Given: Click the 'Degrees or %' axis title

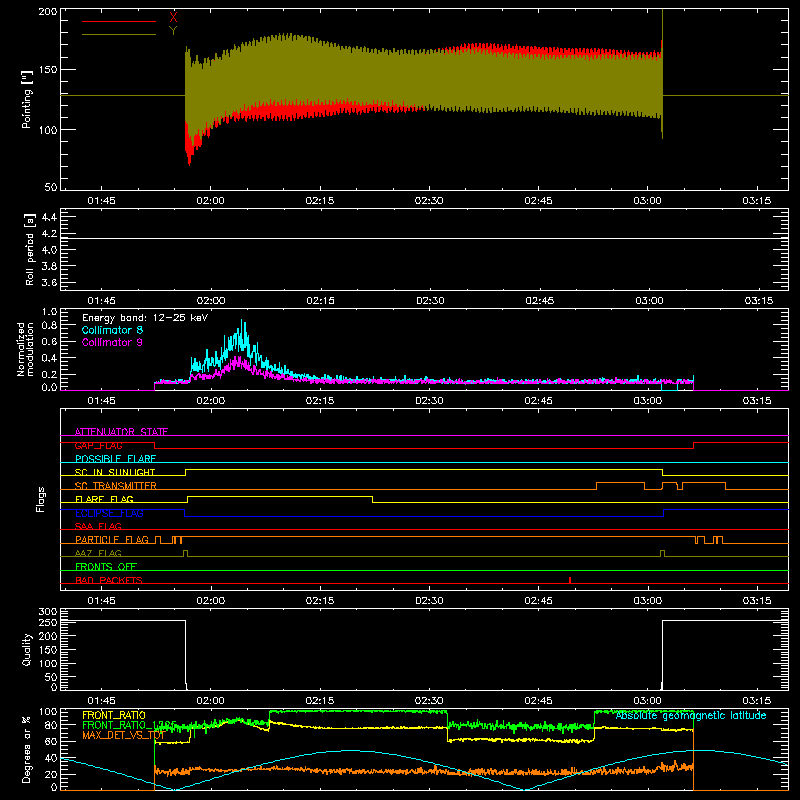Looking at the screenshot, I should coord(27,750).
